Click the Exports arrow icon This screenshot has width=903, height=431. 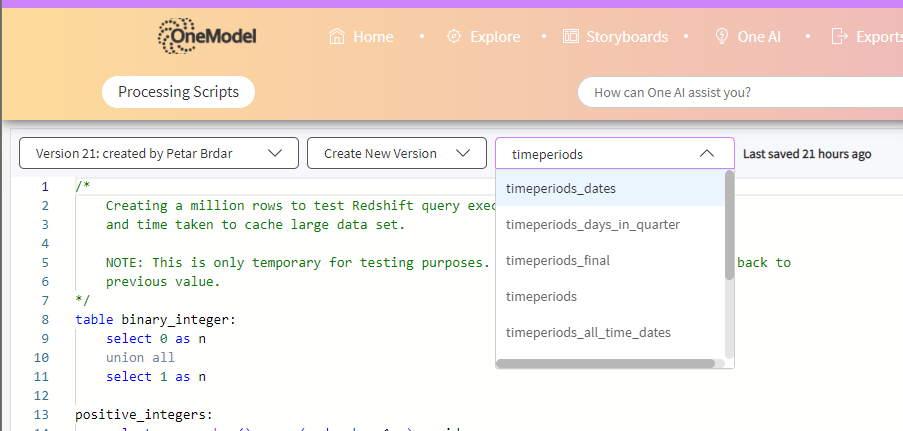click(839, 37)
